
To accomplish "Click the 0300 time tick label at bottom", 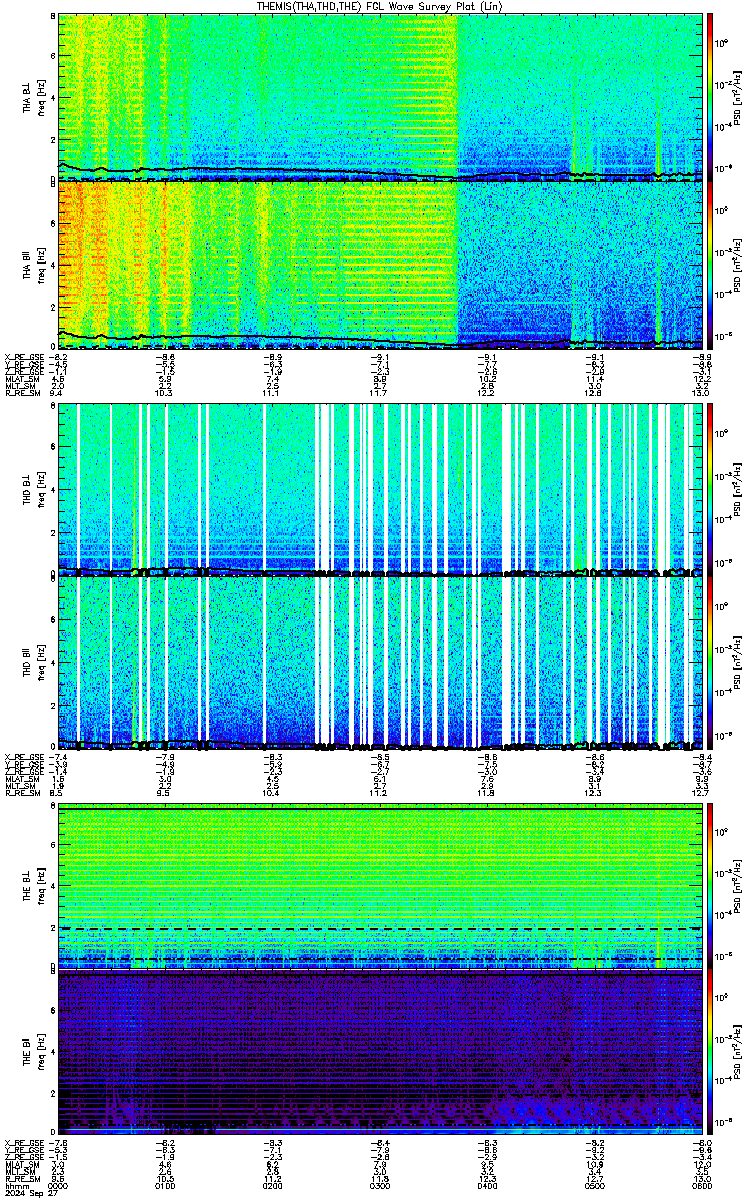I will pos(379,1185).
